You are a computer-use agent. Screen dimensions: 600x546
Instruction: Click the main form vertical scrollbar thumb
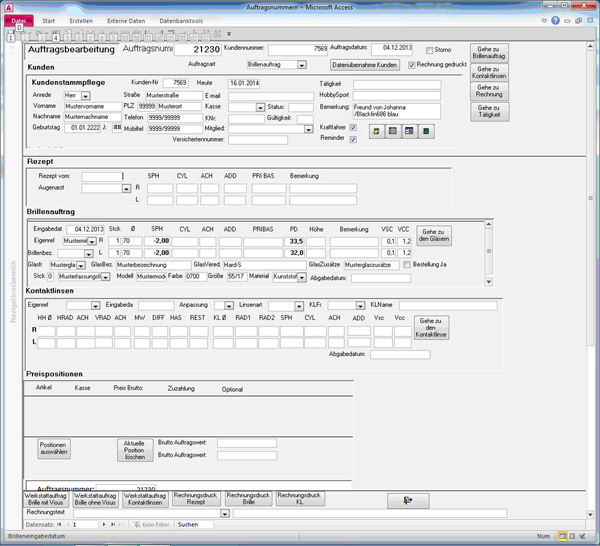(x=590, y=198)
